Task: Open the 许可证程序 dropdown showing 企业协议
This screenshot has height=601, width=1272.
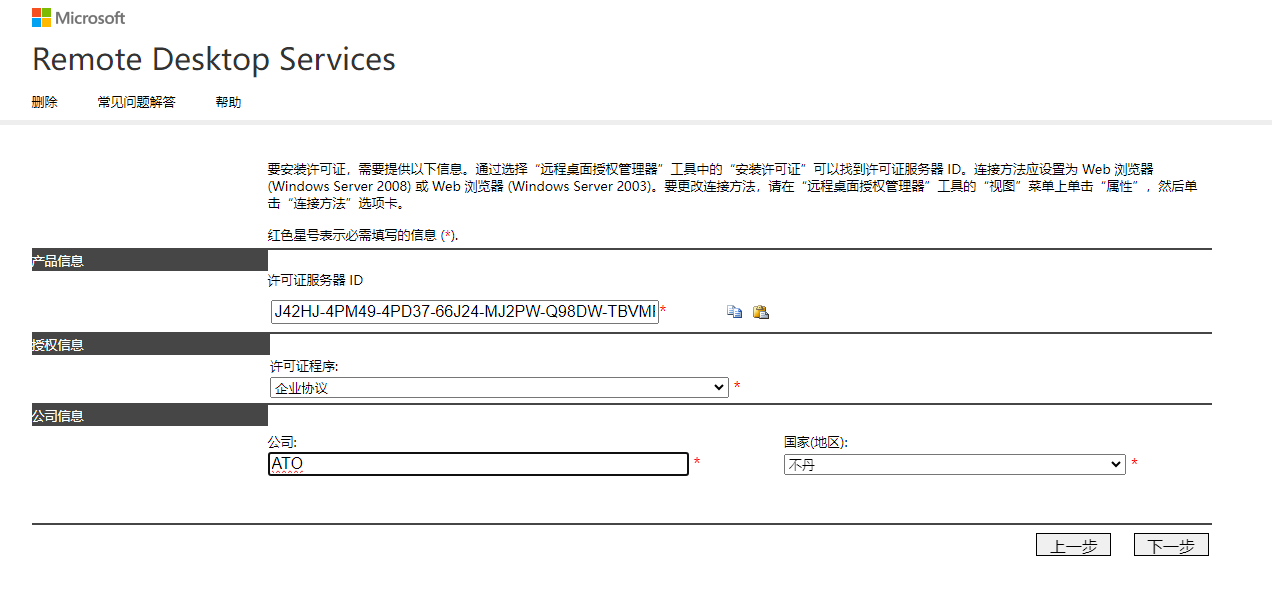Action: pos(499,387)
